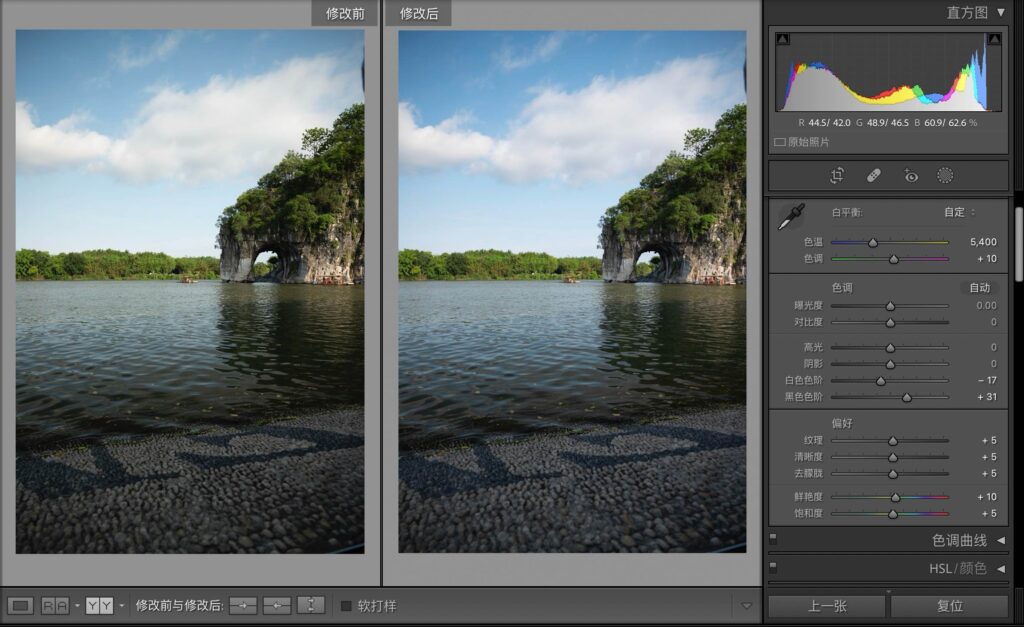Copy before settings to after (right arrow)
The height and width of the screenshot is (627, 1024).
[243, 605]
